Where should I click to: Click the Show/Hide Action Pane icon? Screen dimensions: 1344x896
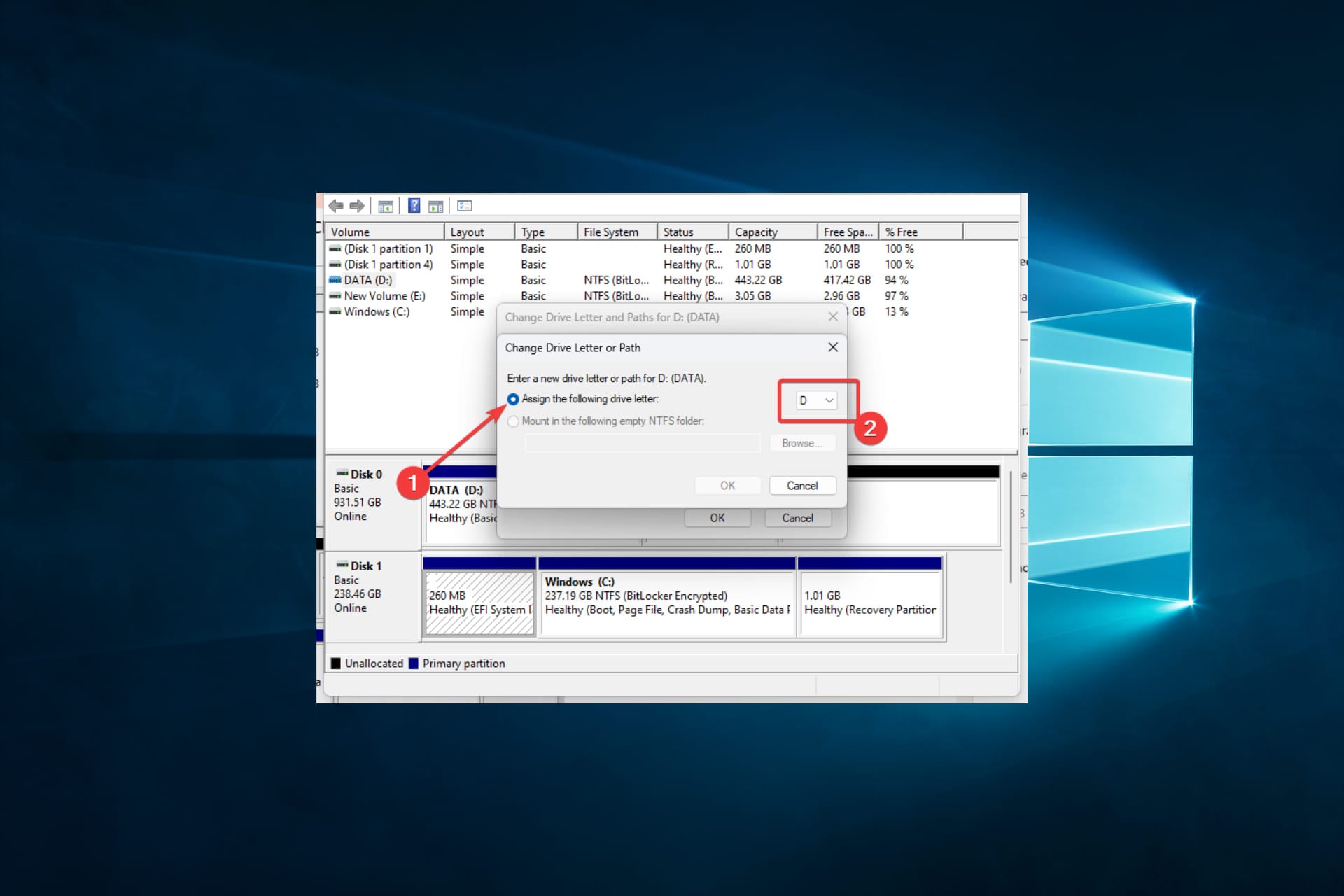click(x=435, y=206)
